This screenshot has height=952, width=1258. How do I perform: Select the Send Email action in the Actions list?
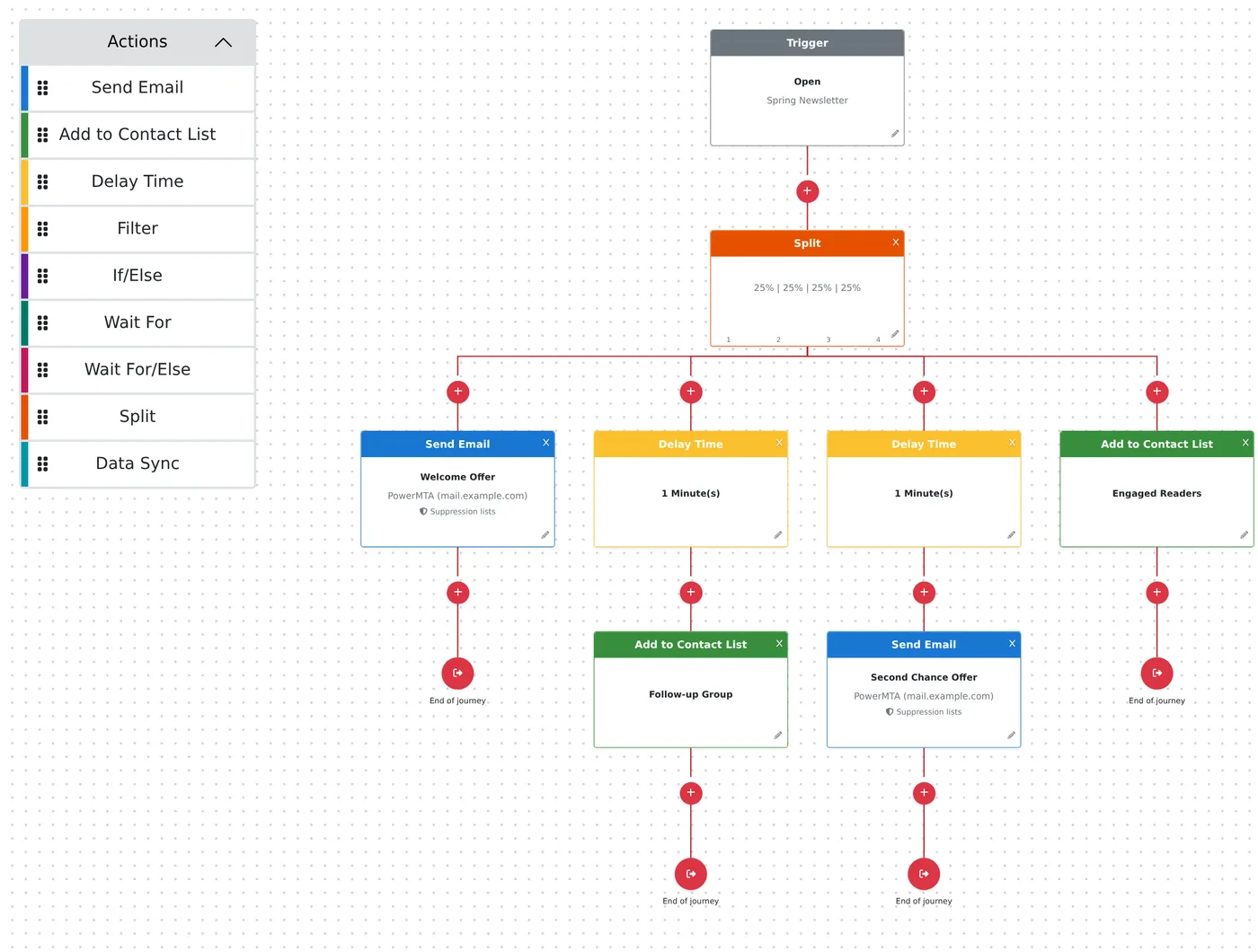[137, 88]
